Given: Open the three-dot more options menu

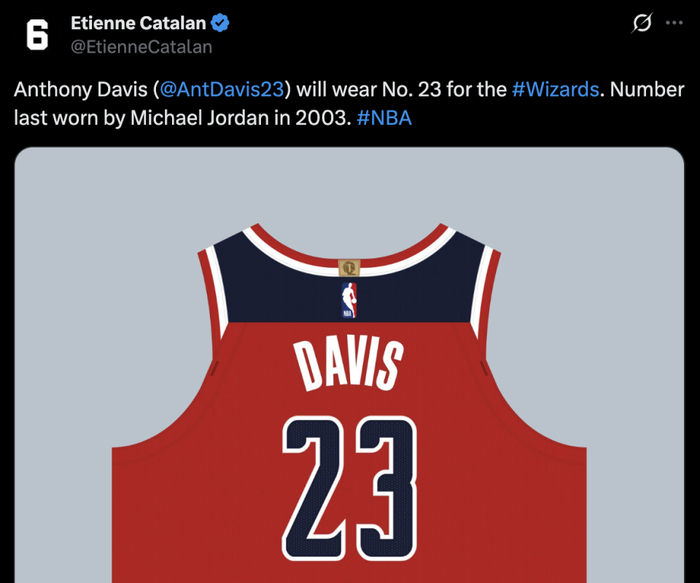Looking at the screenshot, I should (674, 23).
